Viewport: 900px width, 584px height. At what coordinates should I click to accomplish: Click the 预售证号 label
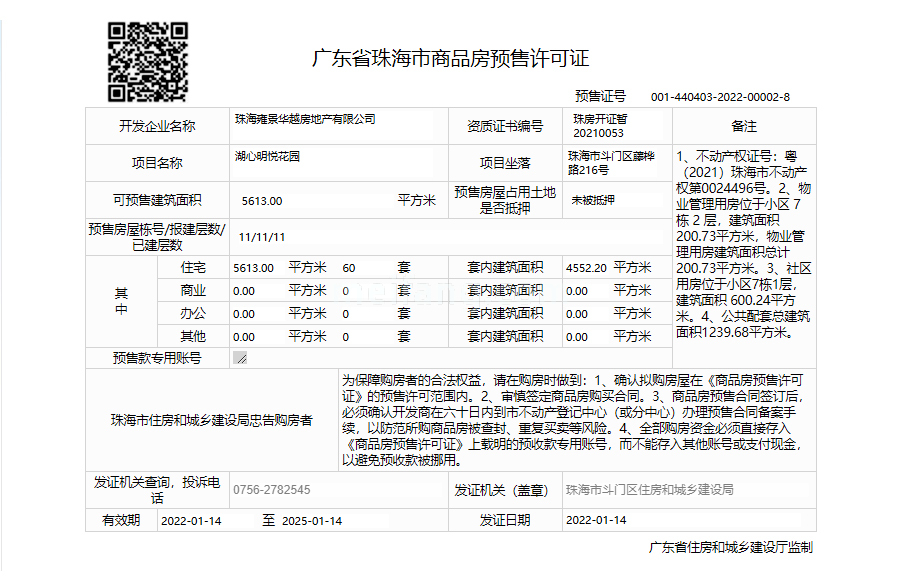(600, 96)
